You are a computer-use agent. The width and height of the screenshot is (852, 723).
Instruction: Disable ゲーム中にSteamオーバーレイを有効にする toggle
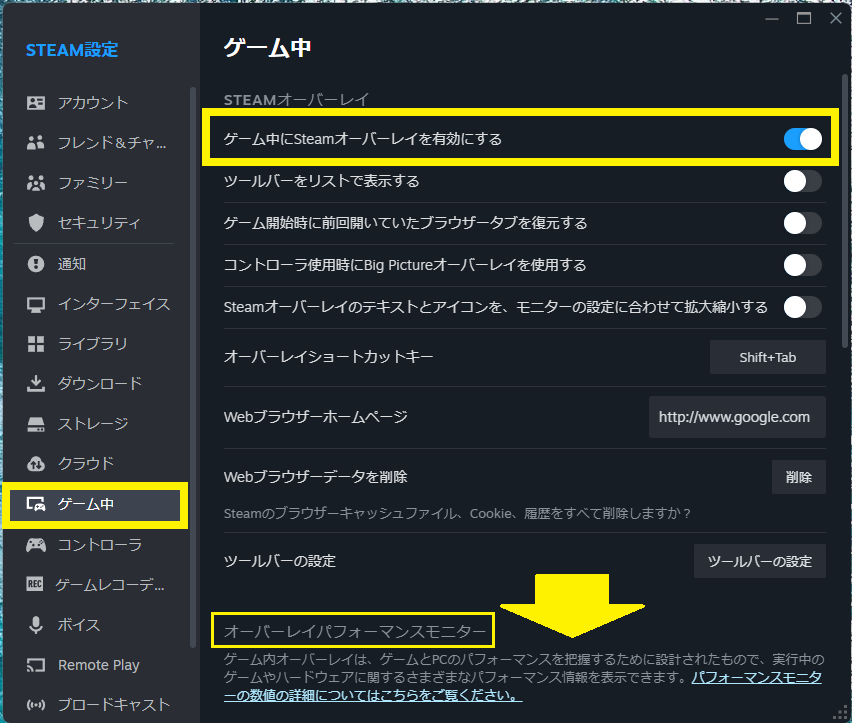click(803, 139)
